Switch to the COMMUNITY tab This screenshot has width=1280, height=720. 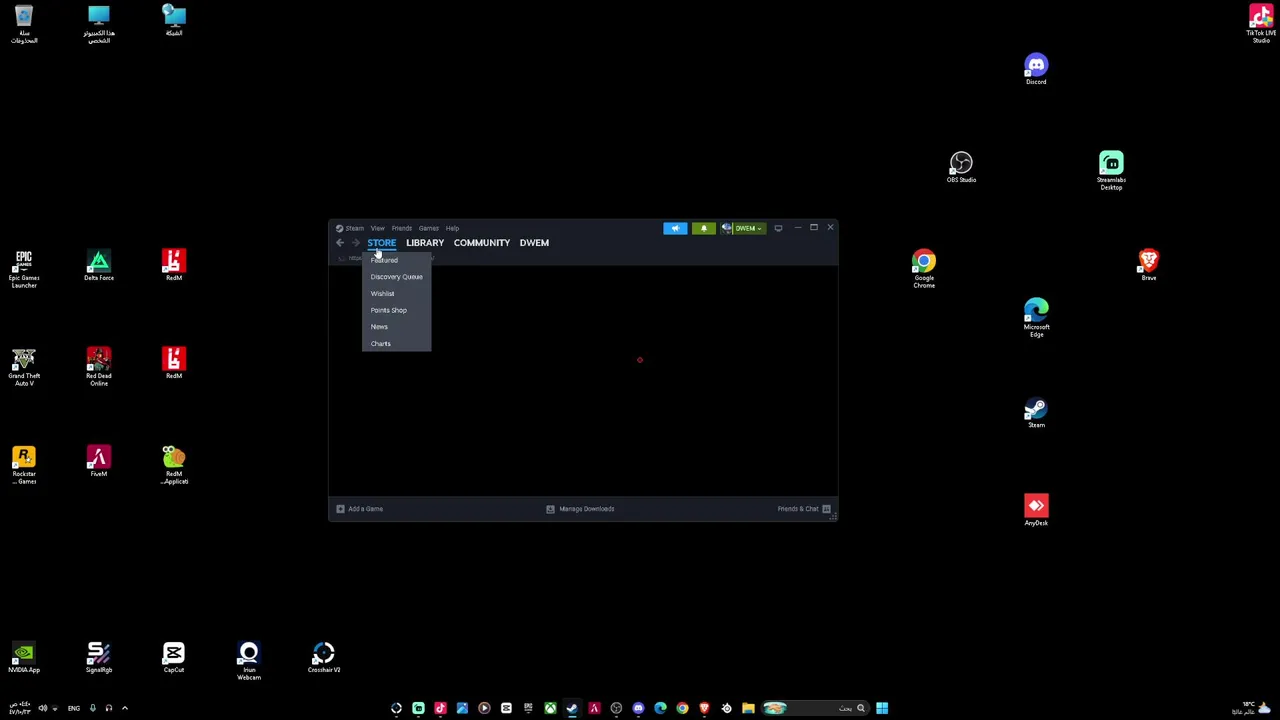point(482,243)
